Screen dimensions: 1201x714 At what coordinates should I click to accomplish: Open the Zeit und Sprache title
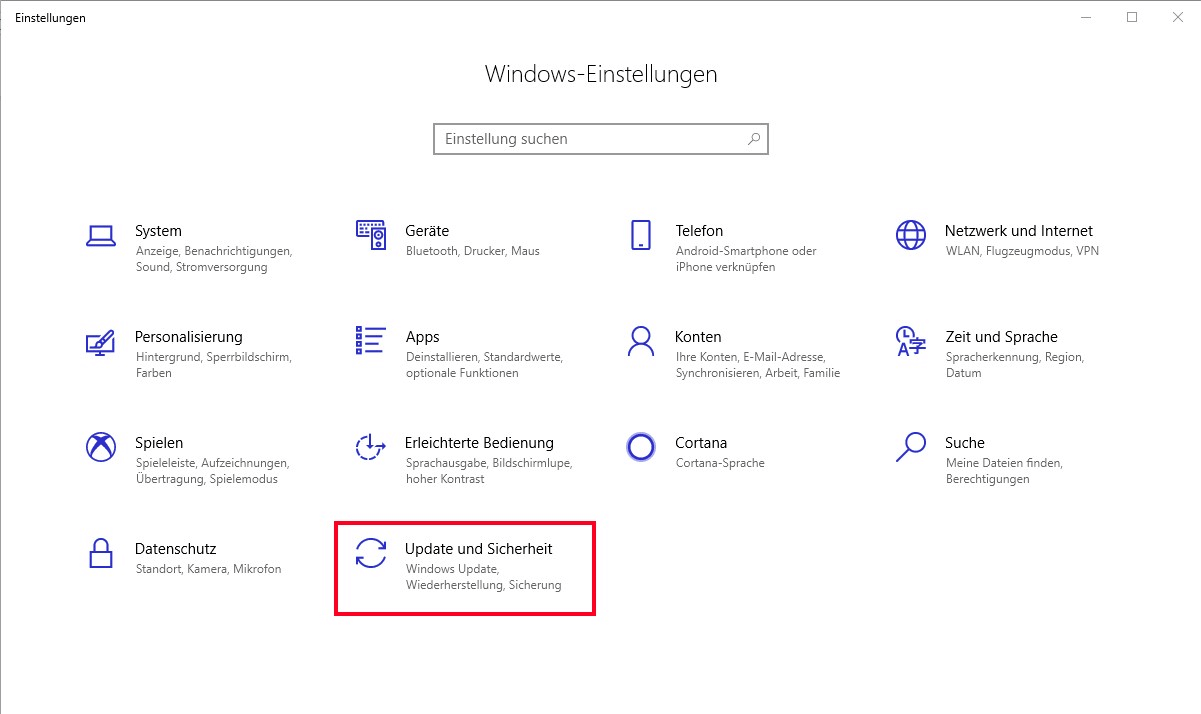1001,337
